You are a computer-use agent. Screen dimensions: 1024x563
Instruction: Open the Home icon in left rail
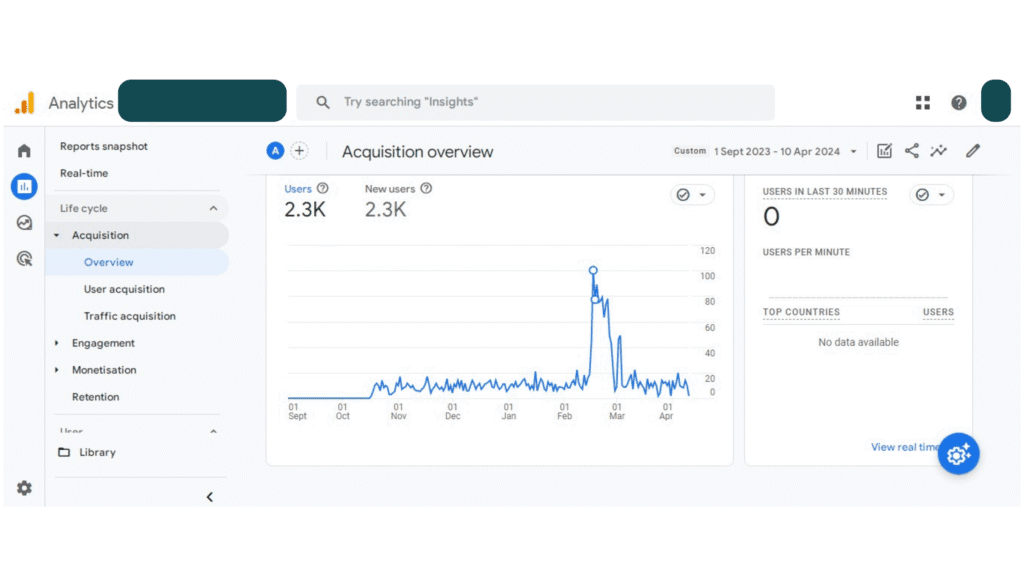click(24, 151)
